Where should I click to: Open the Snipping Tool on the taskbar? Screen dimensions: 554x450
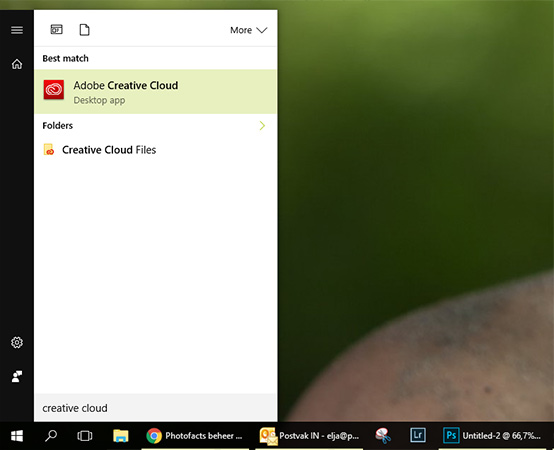383,436
